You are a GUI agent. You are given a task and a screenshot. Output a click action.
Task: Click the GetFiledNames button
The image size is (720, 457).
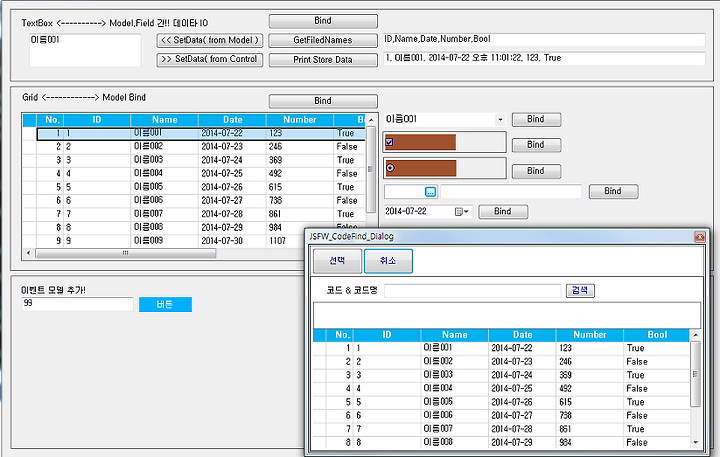tap(323, 40)
